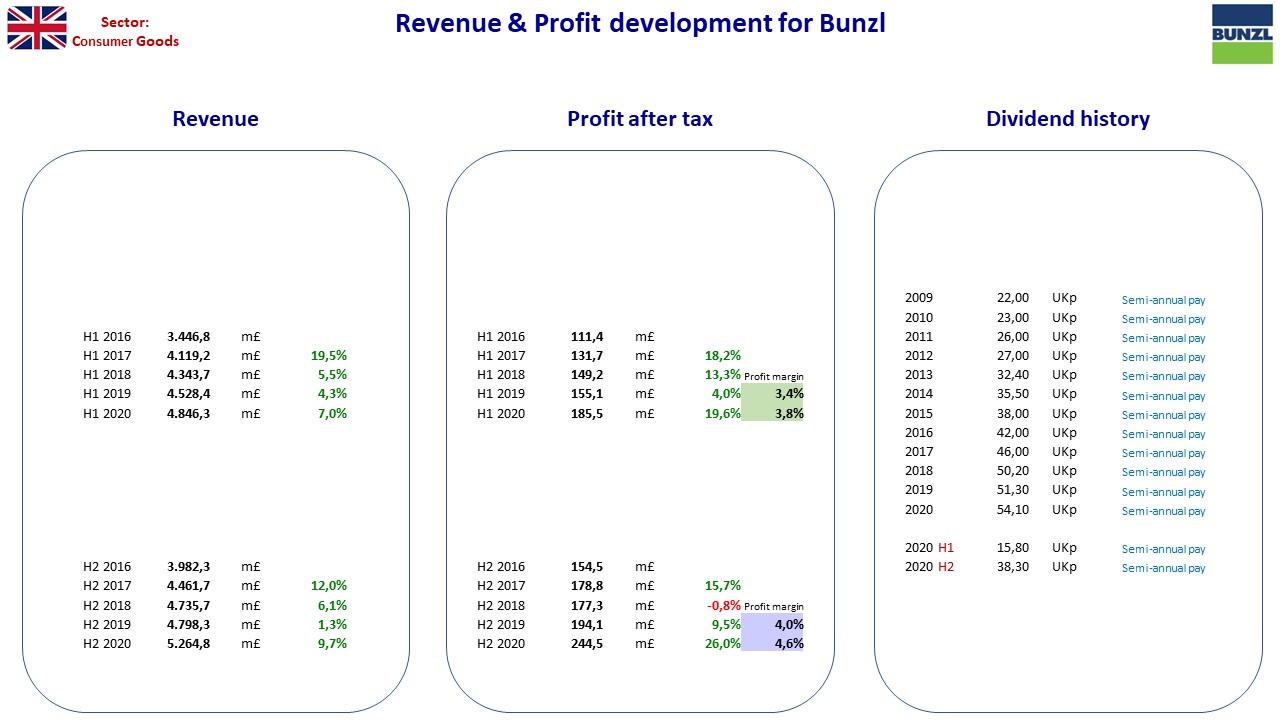The width and height of the screenshot is (1280, 720).
Task: Click the red H1 label in dividends
Action: (x=946, y=547)
